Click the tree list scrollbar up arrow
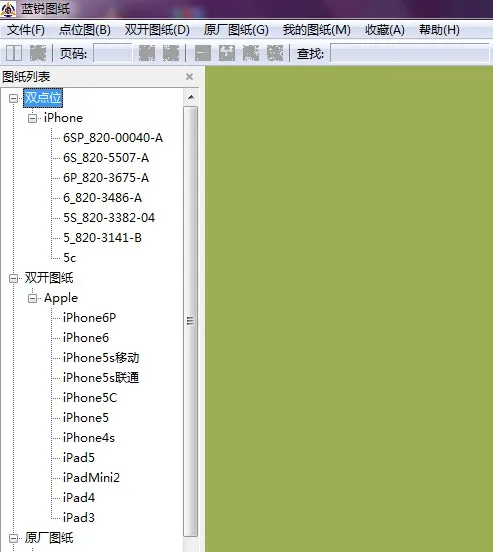Image resolution: width=493 pixels, height=552 pixels. (191, 97)
